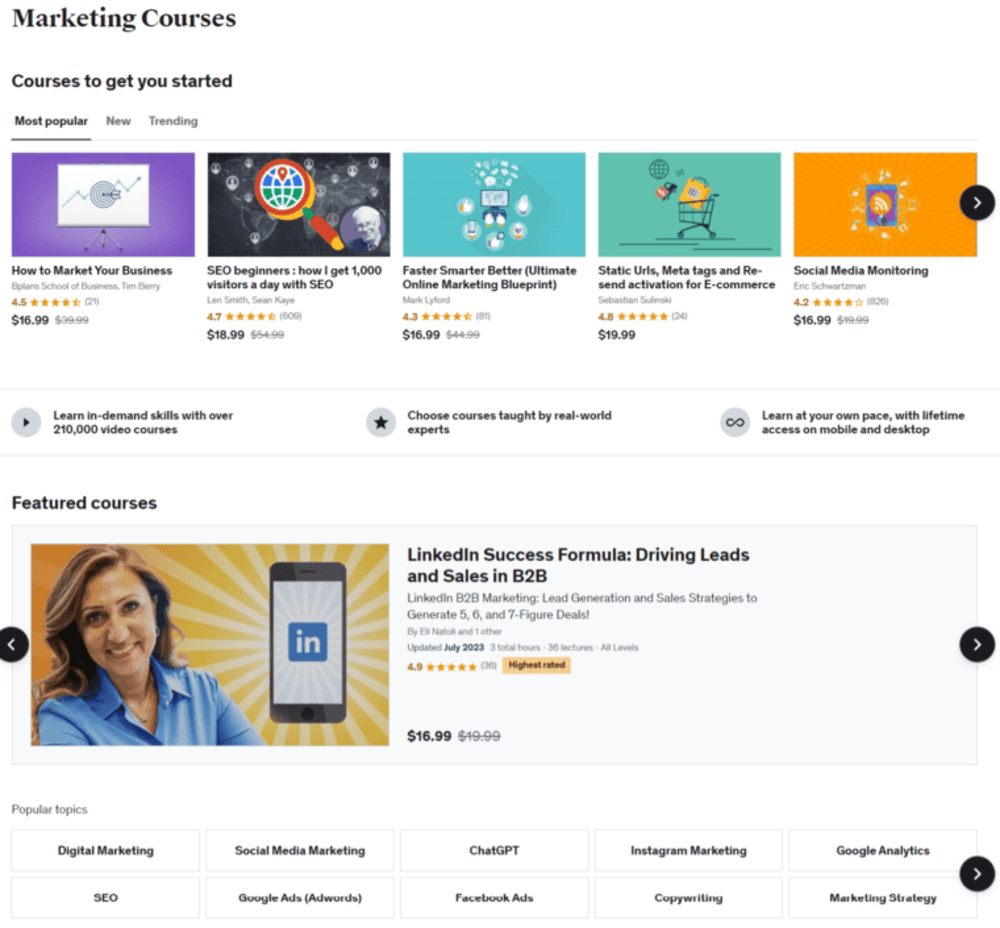The height and width of the screenshot is (928, 1000).
Task: Select the Most popular tab
Action: click(x=51, y=121)
